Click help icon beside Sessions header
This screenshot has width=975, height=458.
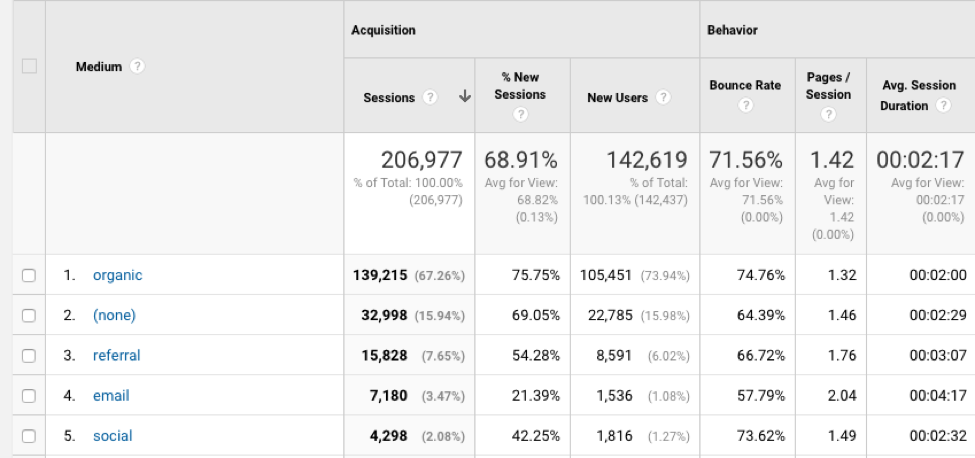[430, 98]
